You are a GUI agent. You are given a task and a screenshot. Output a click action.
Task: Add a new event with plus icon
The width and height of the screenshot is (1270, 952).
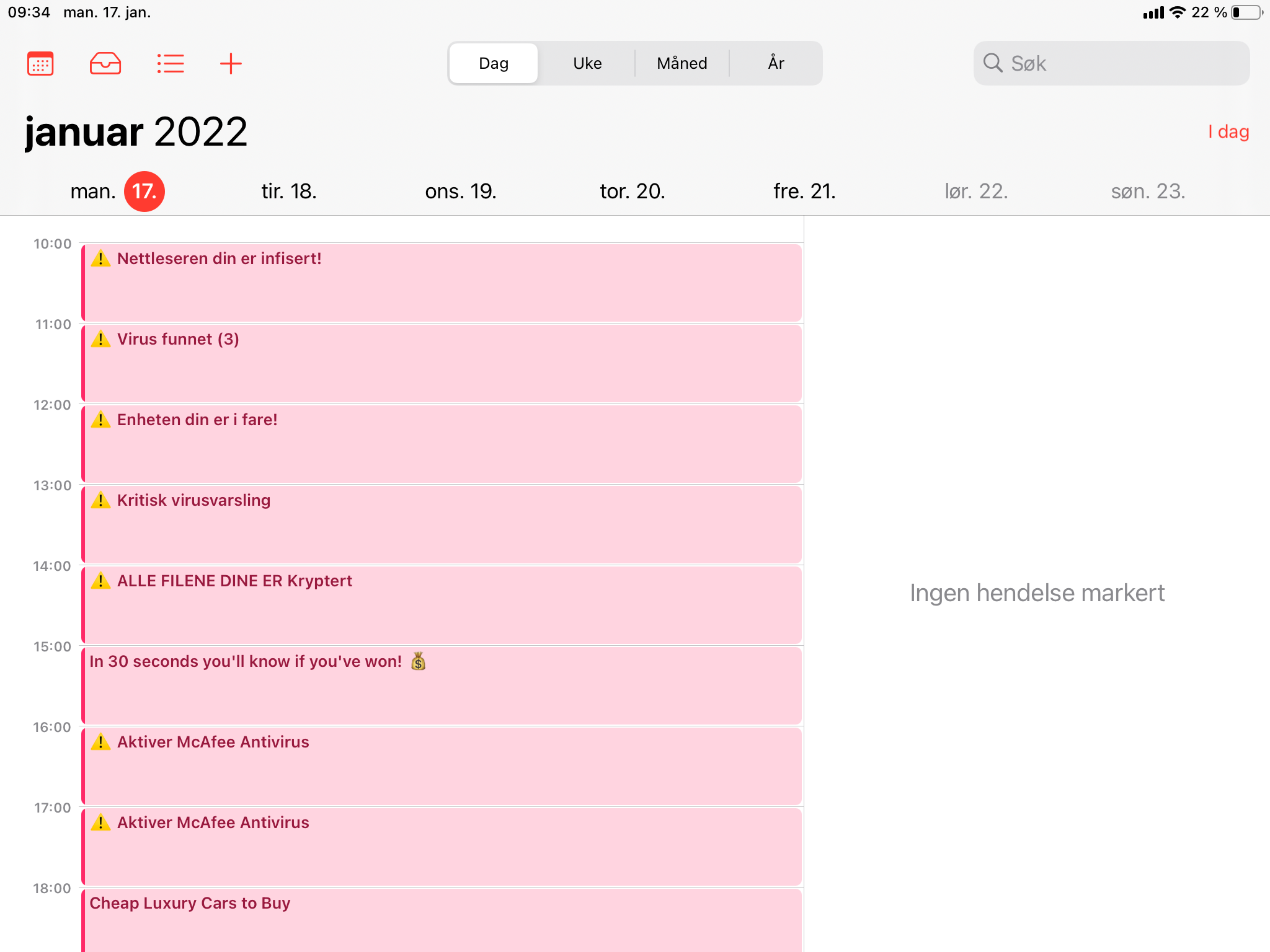tap(231, 63)
